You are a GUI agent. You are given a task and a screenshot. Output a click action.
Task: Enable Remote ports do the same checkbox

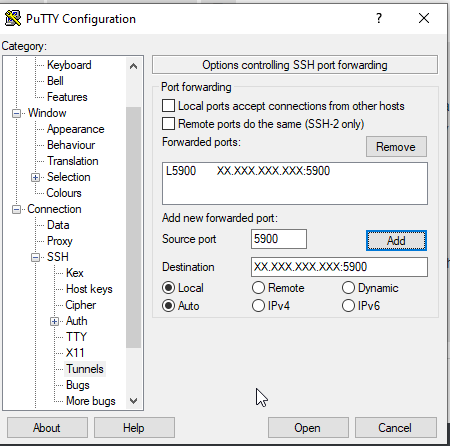(x=168, y=124)
